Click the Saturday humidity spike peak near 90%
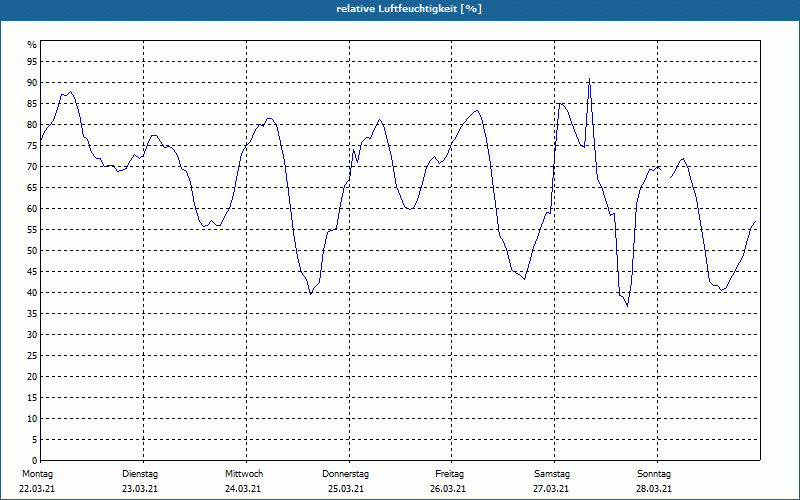Viewport: 800px width, 500px height. (x=589, y=79)
